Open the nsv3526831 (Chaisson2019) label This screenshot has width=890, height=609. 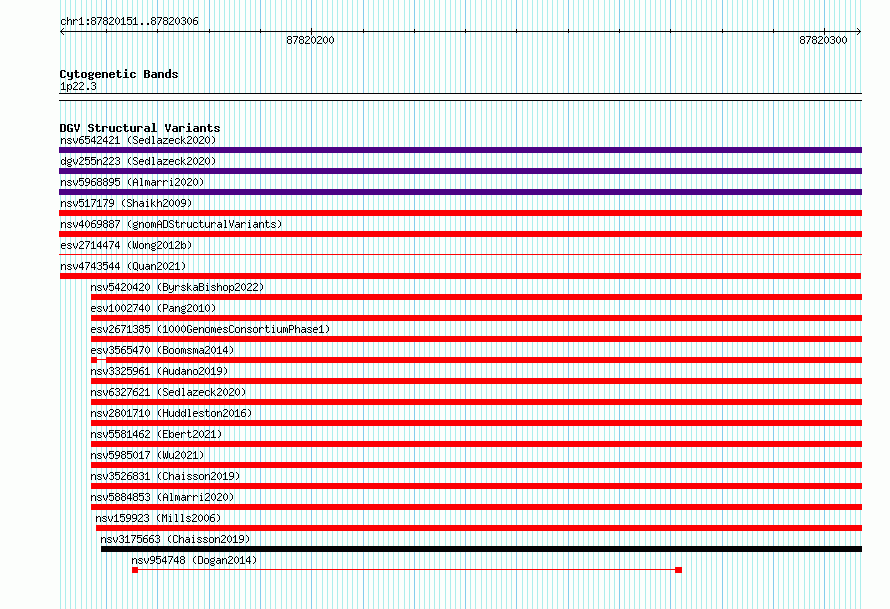pos(165,476)
